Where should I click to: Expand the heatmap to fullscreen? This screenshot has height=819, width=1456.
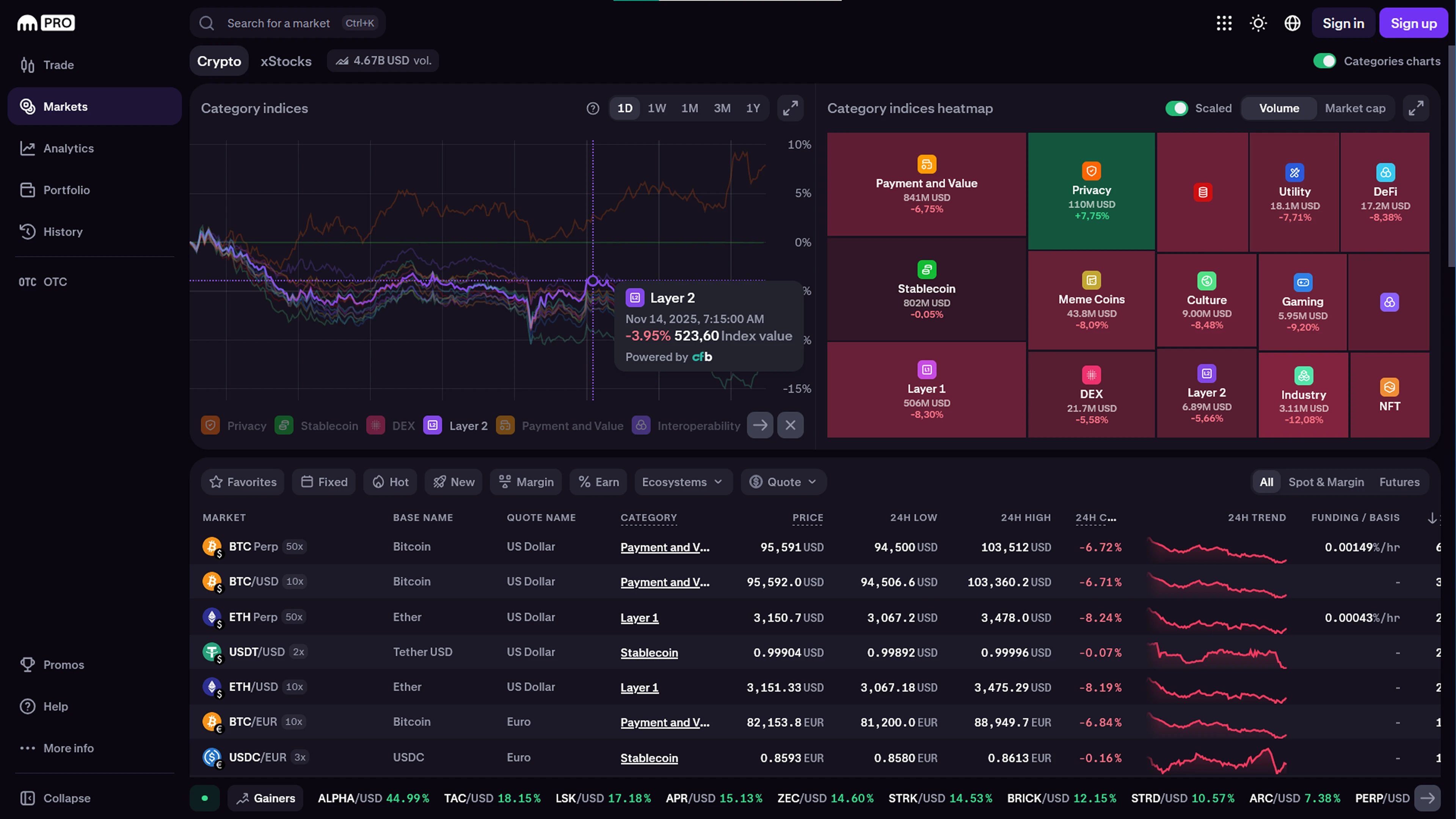(1415, 108)
